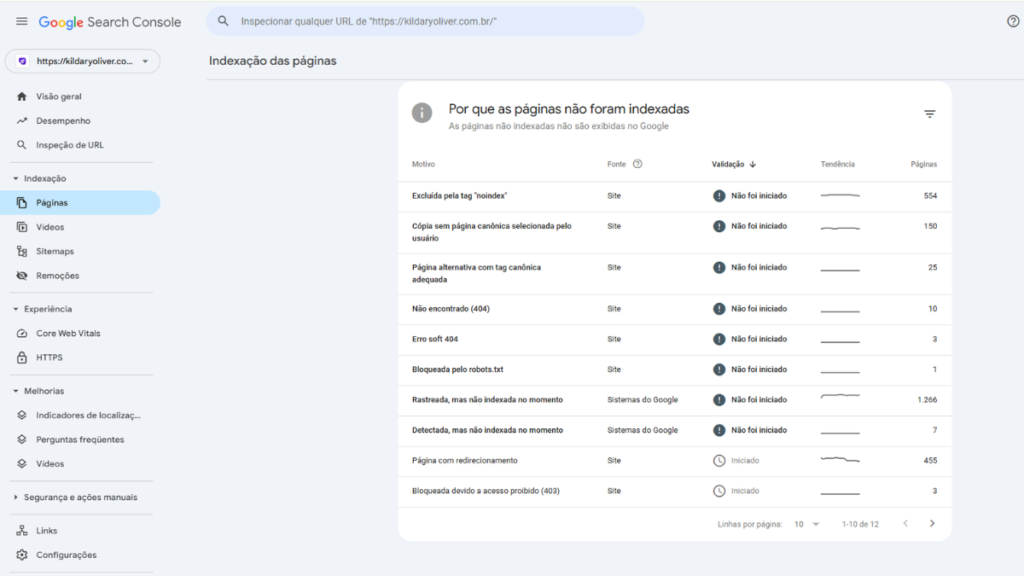This screenshot has width=1024, height=576.
Task: Click the Páginas document icon in sidebar
Action: [22, 202]
